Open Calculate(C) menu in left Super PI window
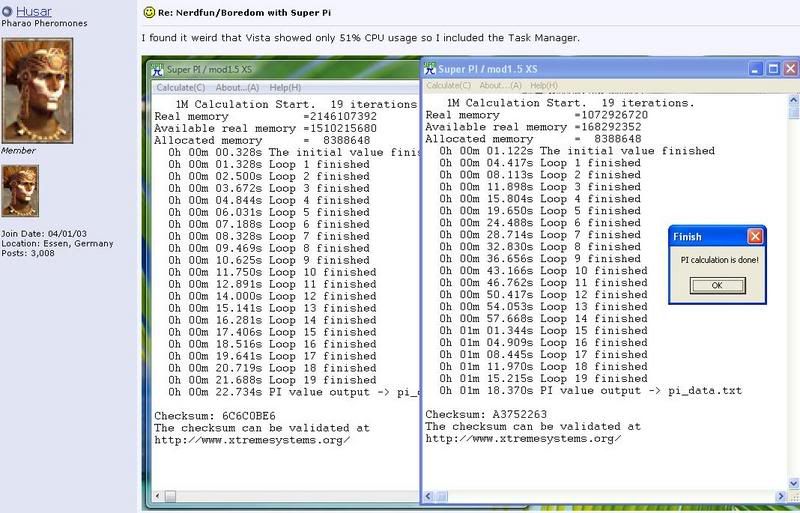The width and height of the screenshot is (800, 513). (x=181, y=87)
